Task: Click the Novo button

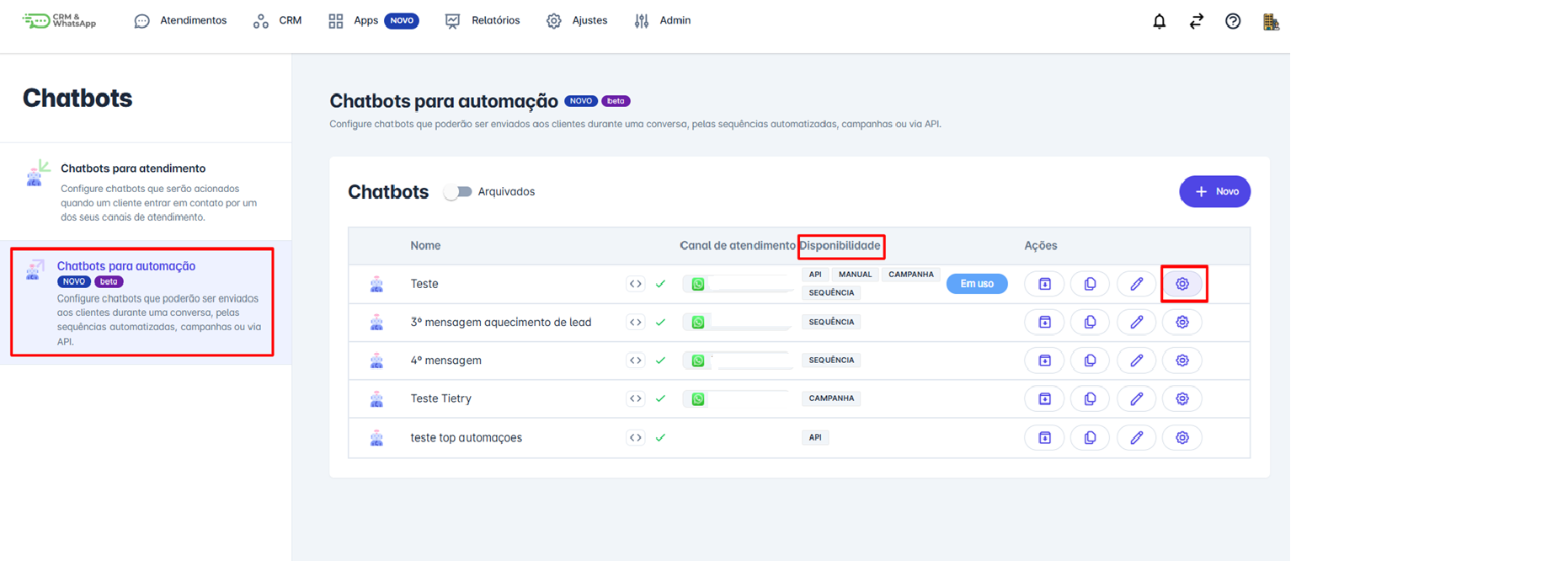Action: pyautogui.click(x=1214, y=192)
